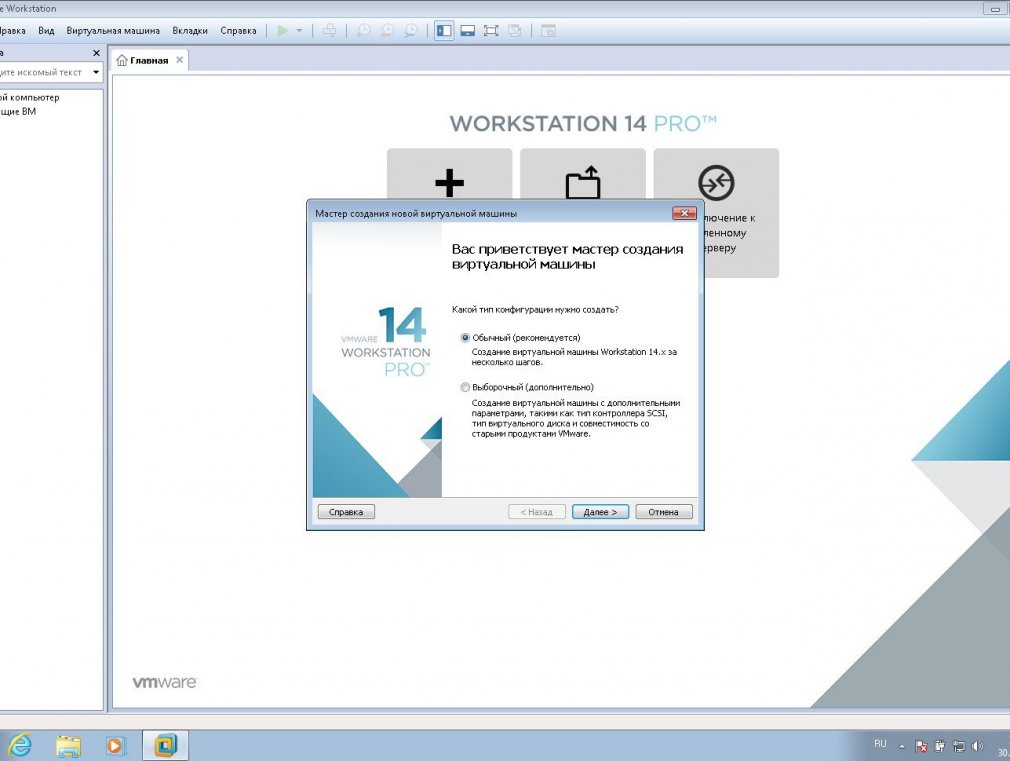Close the library side panel
Viewport: 1010px width, 761px height.
tap(97, 53)
